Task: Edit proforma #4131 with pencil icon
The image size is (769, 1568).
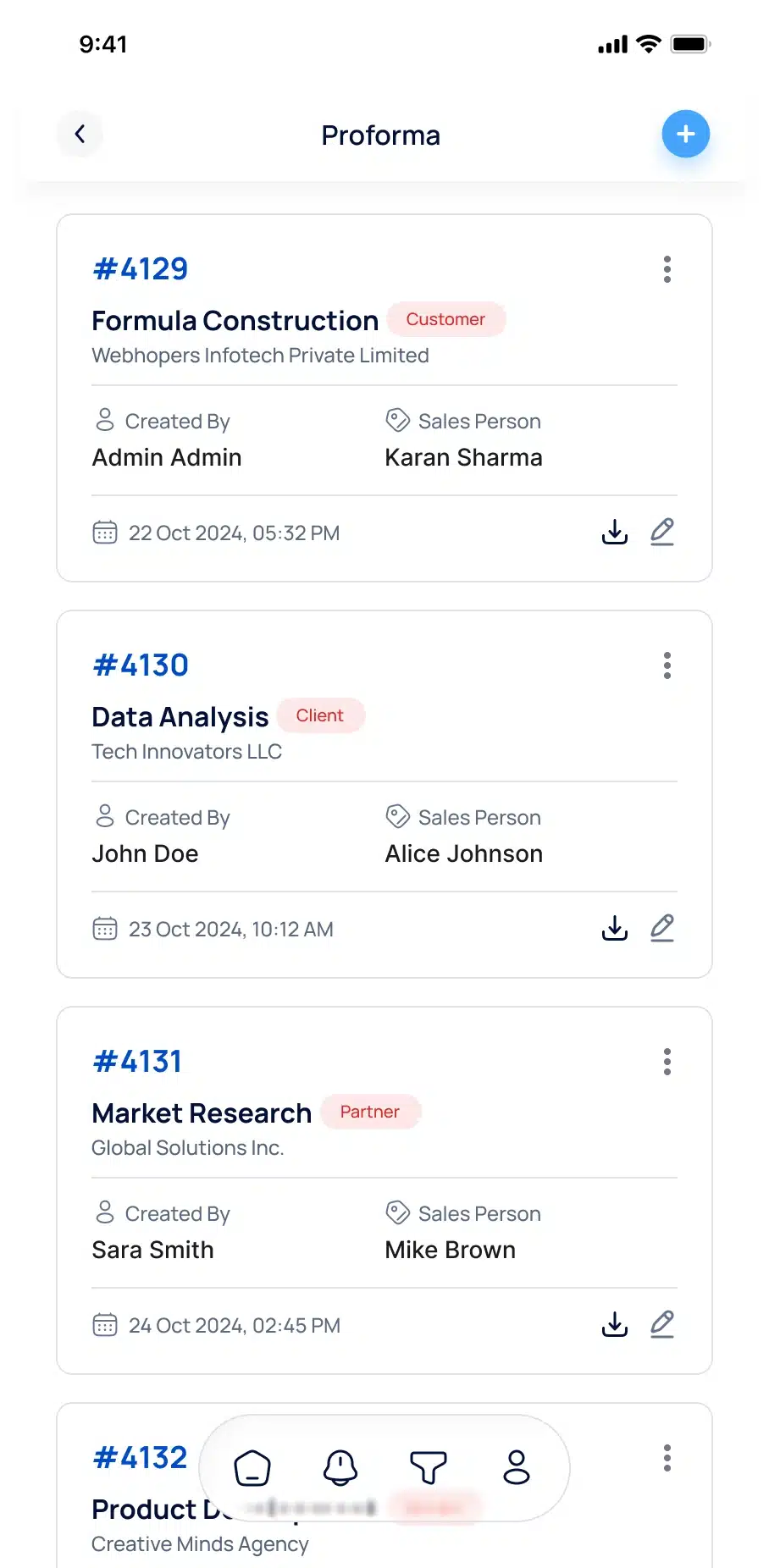Action: pos(662,1324)
